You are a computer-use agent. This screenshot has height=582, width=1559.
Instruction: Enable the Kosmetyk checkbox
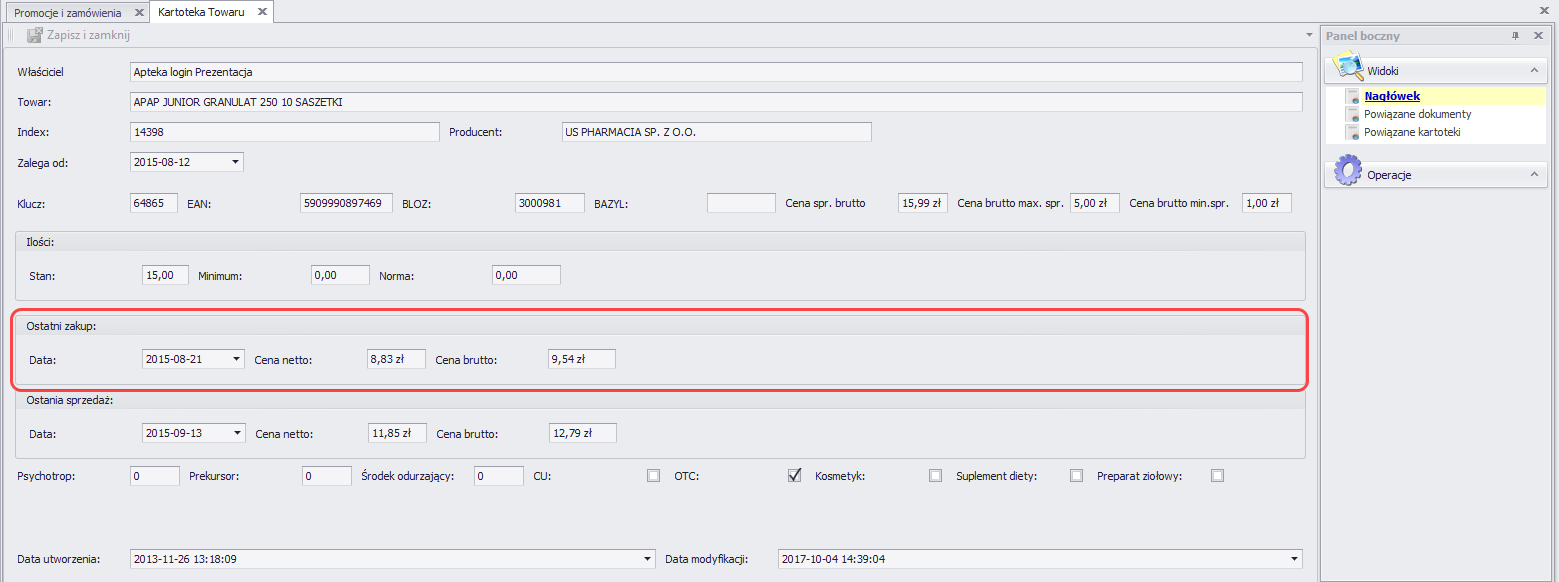935,476
